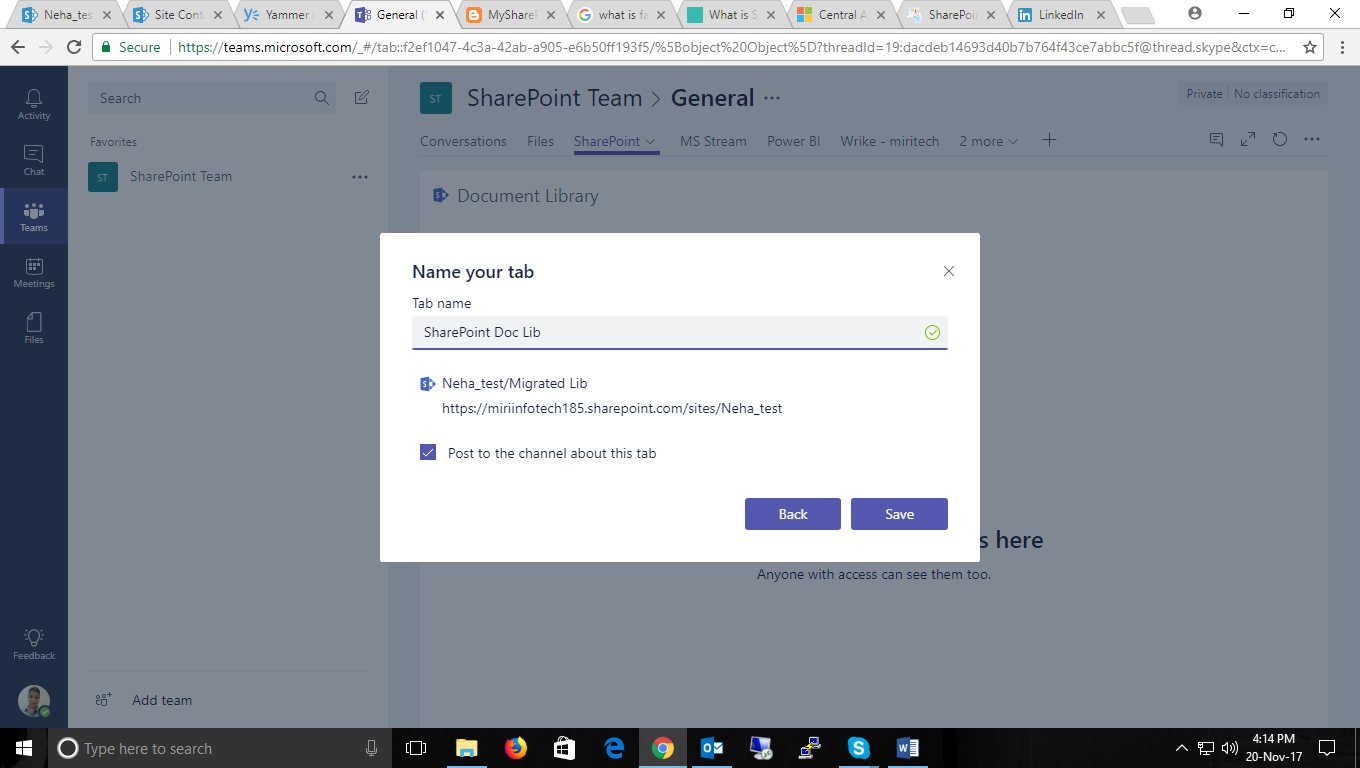Expand the tab to fullscreen
1360x768 pixels.
[1247, 140]
